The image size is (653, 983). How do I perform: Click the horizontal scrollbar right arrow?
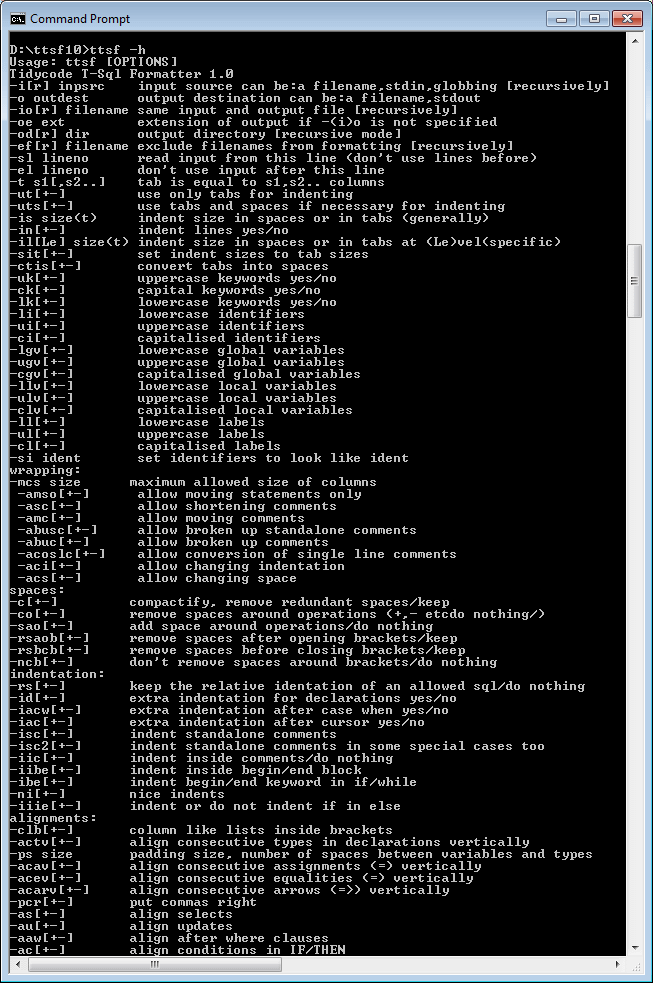pyautogui.click(x=619, y=964)
